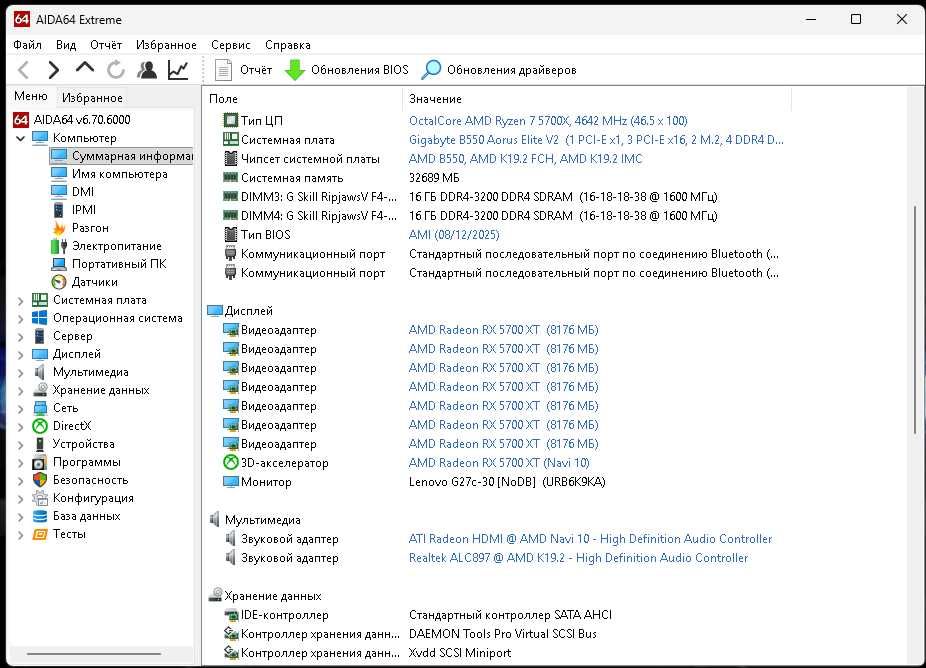Click the Монитор row icon
This screenshot has width=926, height=668.
click(x=230, y=482)
